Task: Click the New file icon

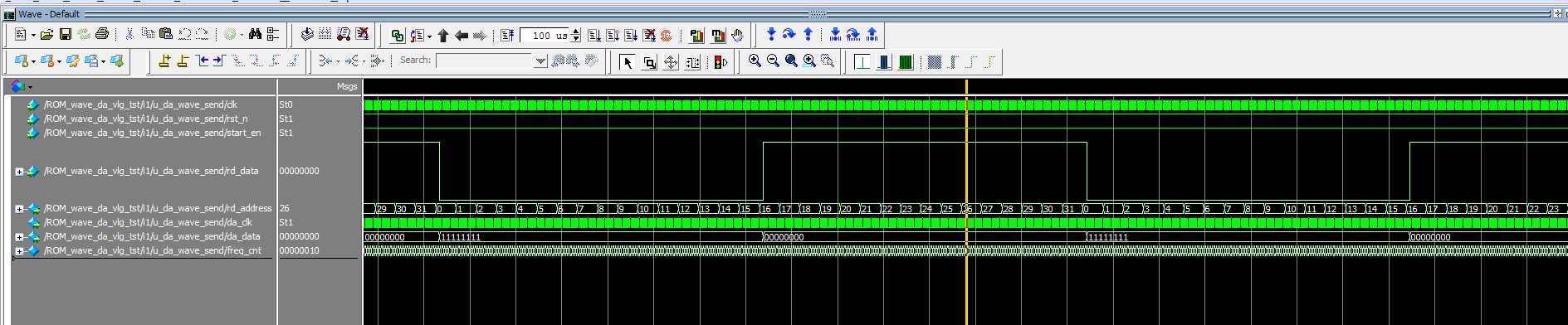Action: click(21, 35)
